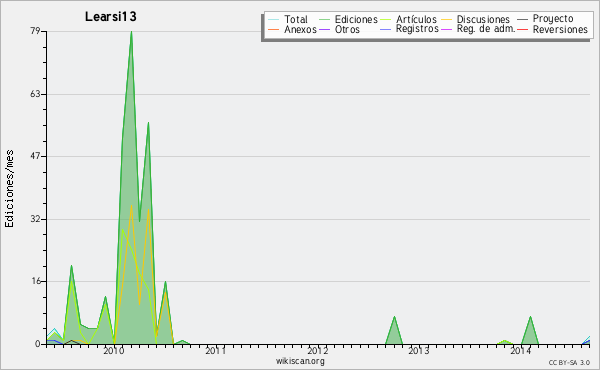Select the Anexos legend entry
This screenshot has width=600, height=370.
coord(300,29)
